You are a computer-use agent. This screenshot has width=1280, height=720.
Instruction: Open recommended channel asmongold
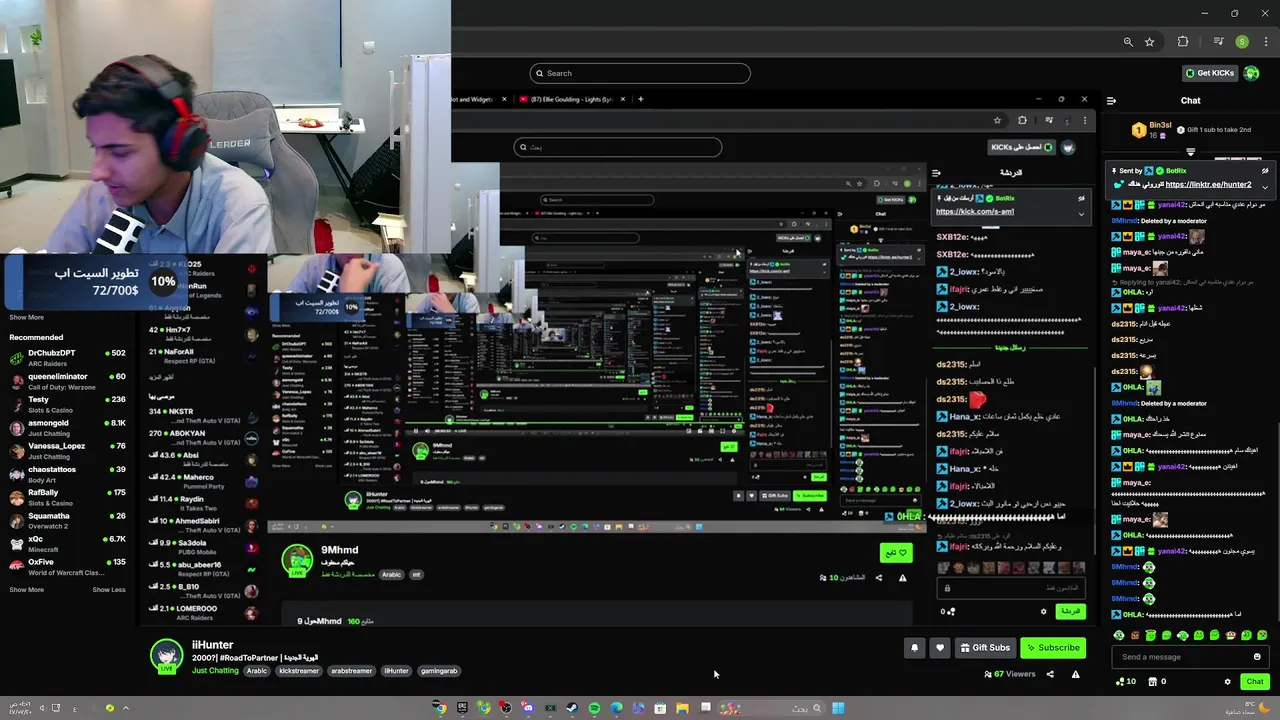click(x=67, y=427)
